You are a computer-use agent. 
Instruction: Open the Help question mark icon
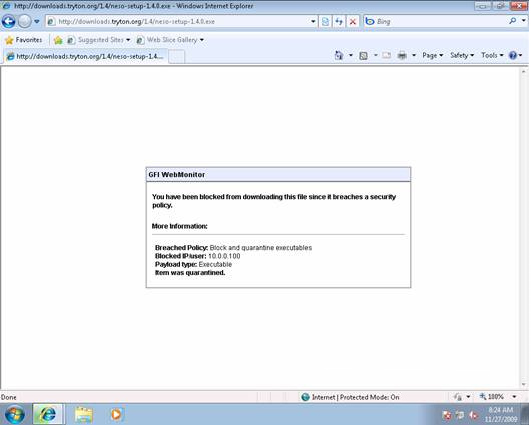513,55
